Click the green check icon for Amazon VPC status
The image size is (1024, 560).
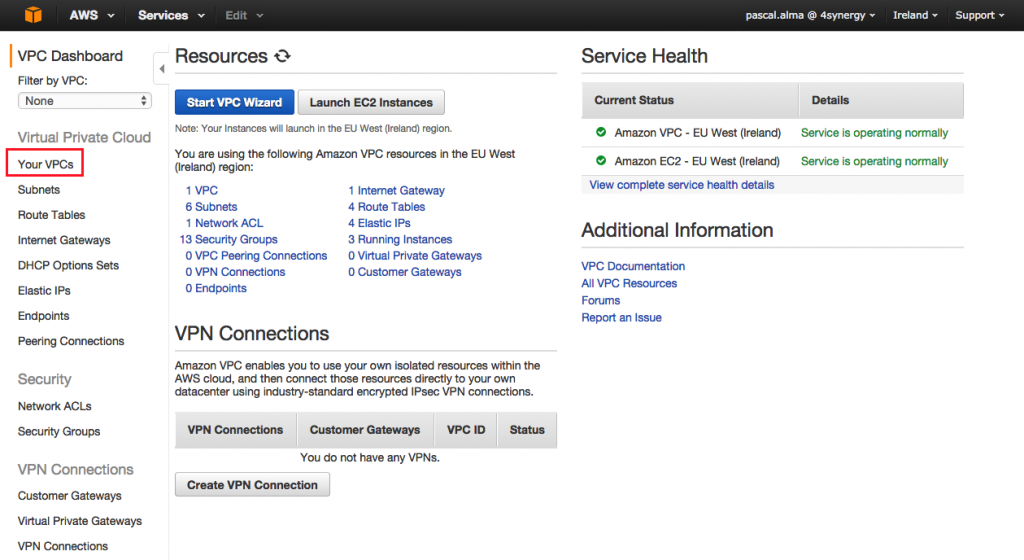coord(601,132)
